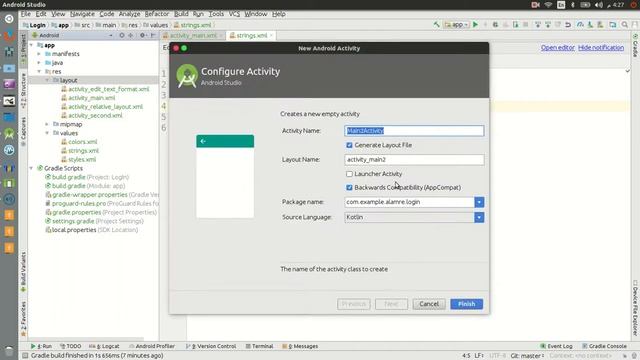Click the undo arrow icon in the toolbar

(x=568, y=25)
